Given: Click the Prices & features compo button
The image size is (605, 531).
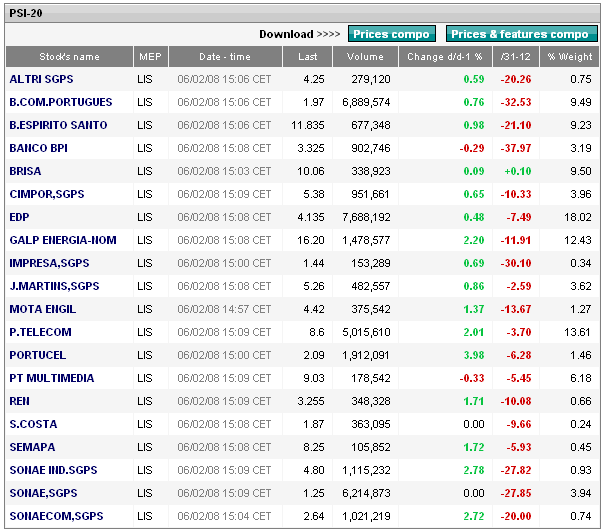Looking at the screenshot, I should (x=521, y=34).
